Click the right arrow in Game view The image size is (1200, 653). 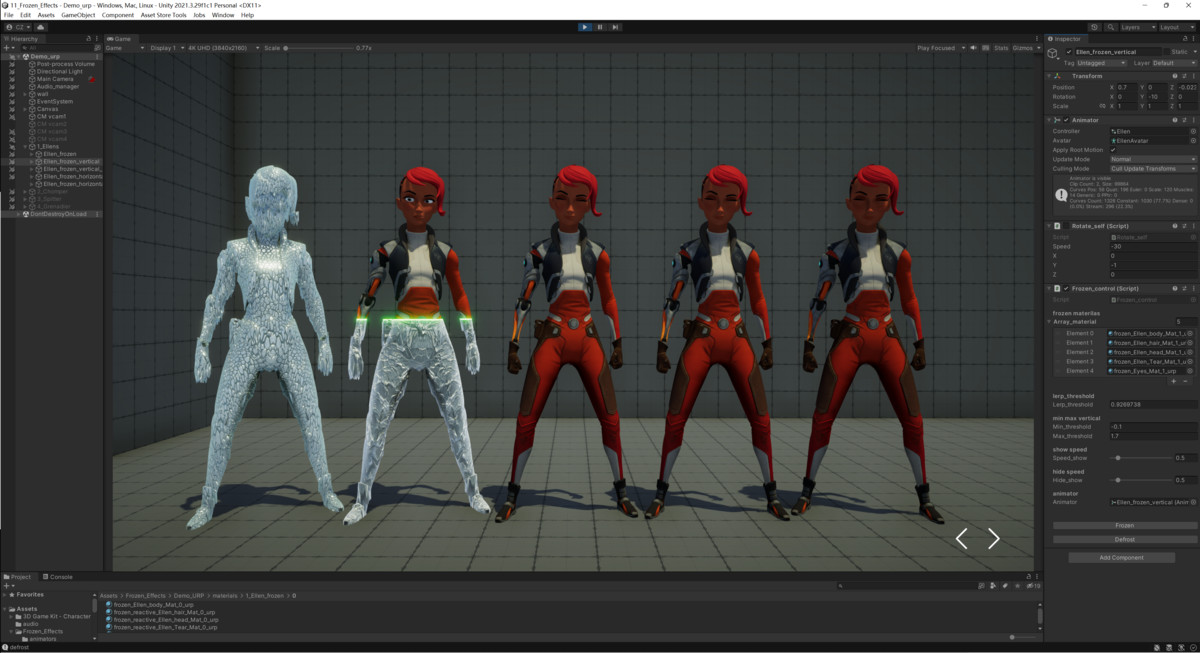point(993,539)
